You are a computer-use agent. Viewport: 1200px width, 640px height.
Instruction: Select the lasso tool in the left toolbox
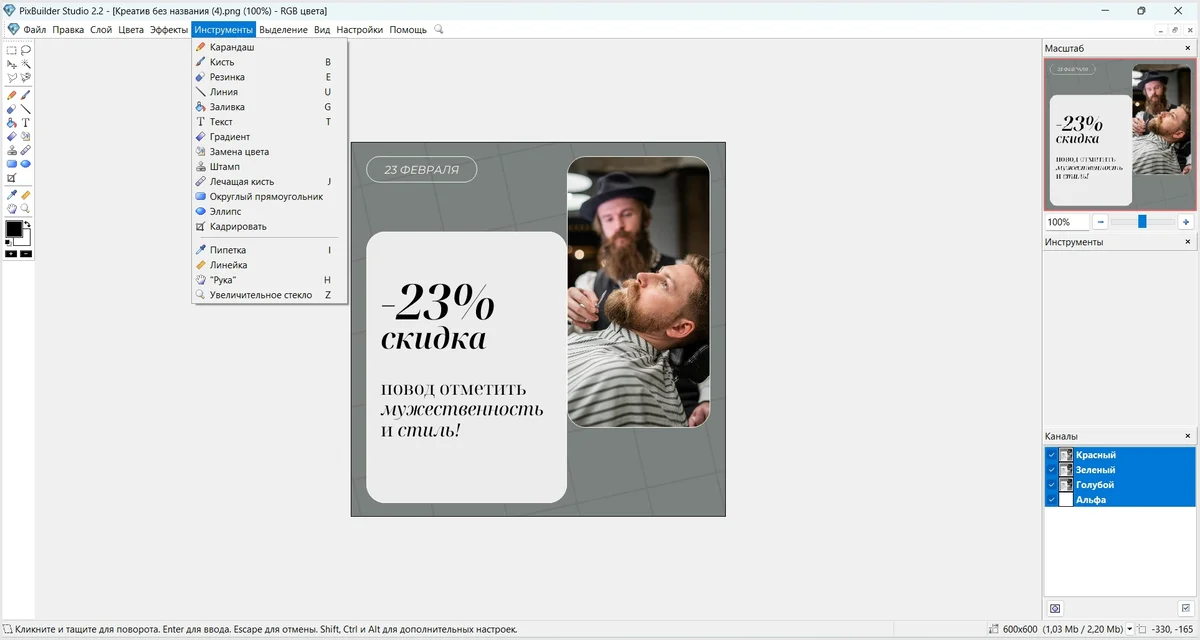(x=26, y=49)
